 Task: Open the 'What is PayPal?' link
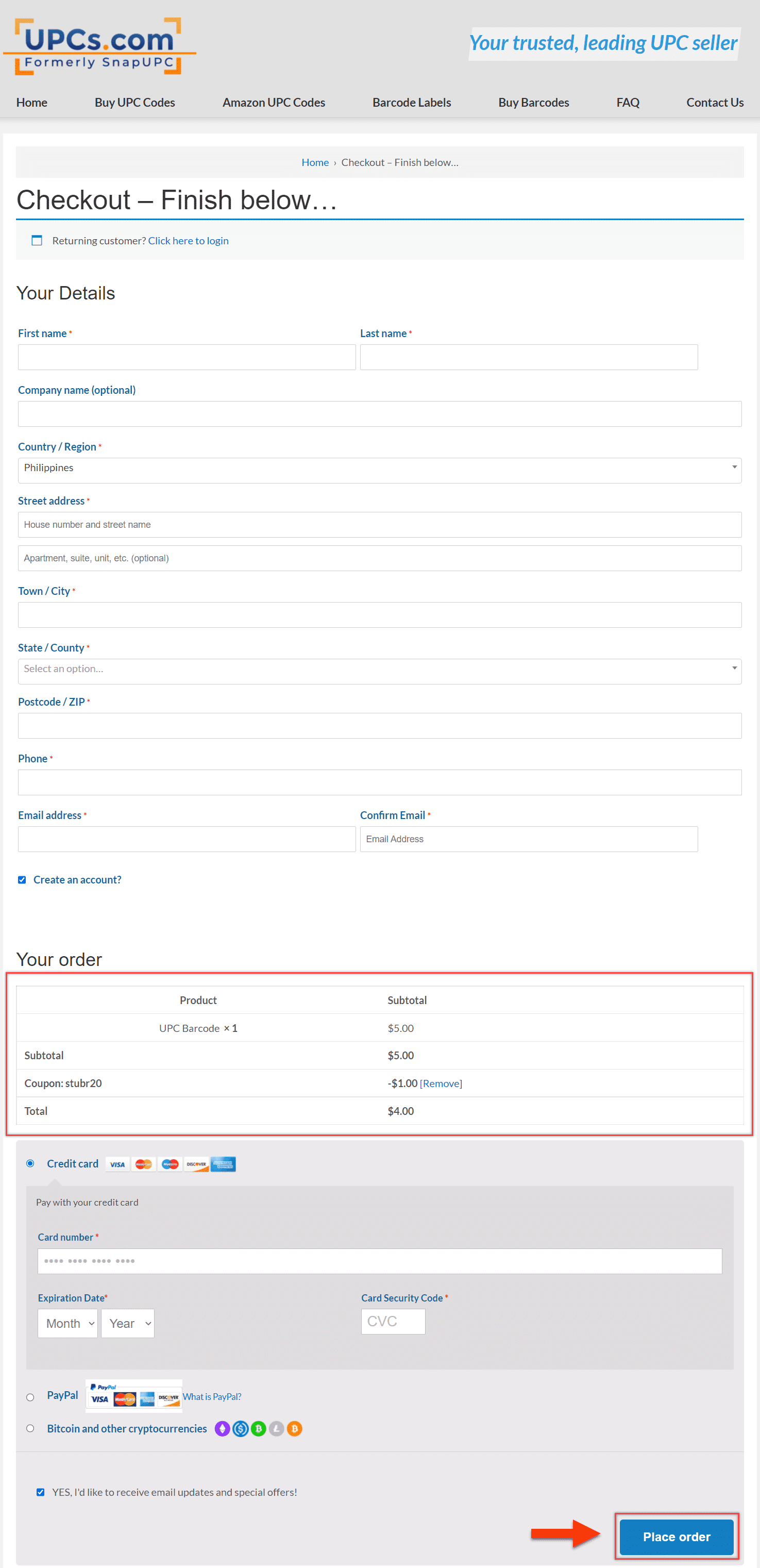click(212, 1396)
